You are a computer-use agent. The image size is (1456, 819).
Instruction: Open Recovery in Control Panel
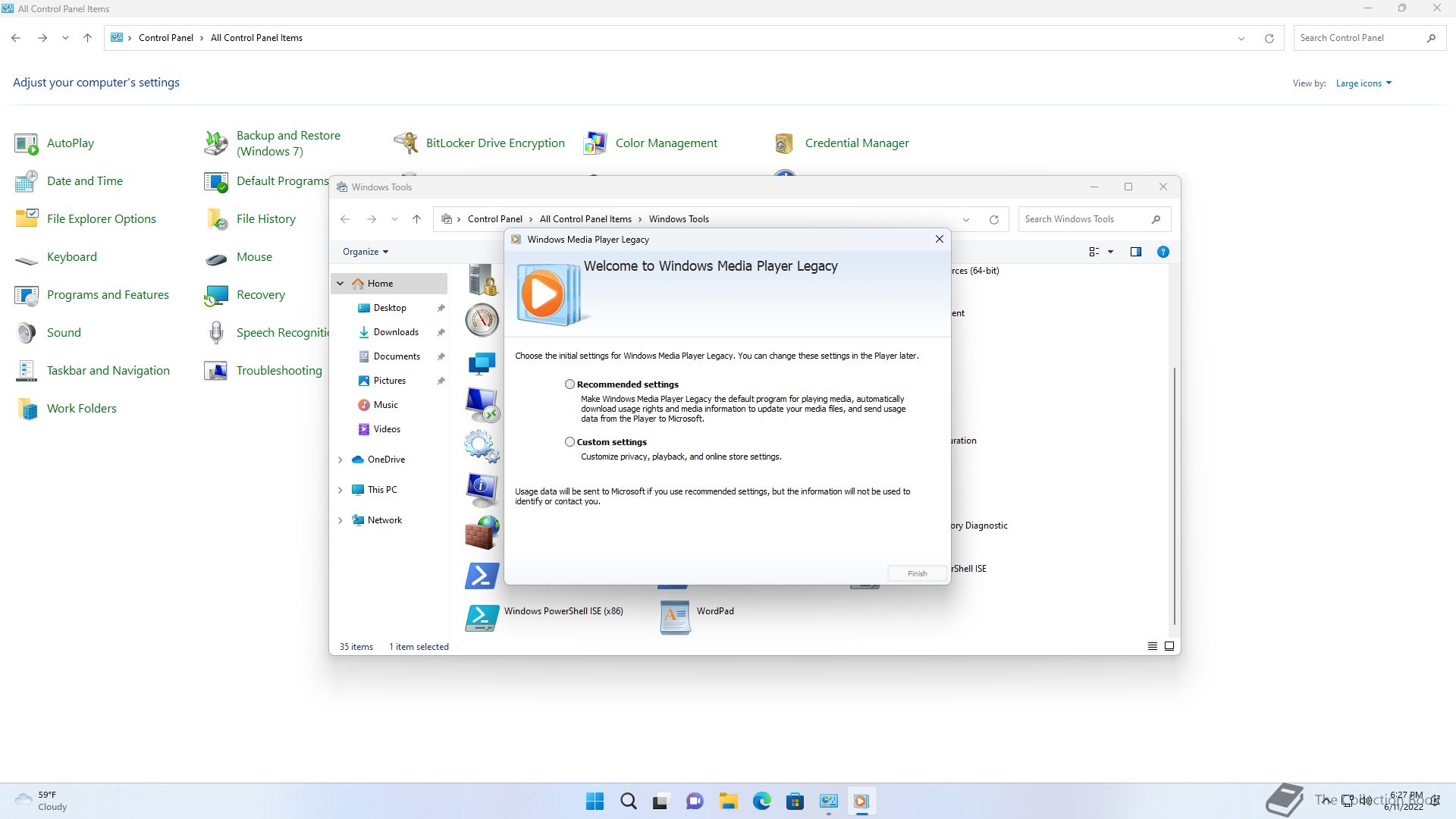click(245, 294)
